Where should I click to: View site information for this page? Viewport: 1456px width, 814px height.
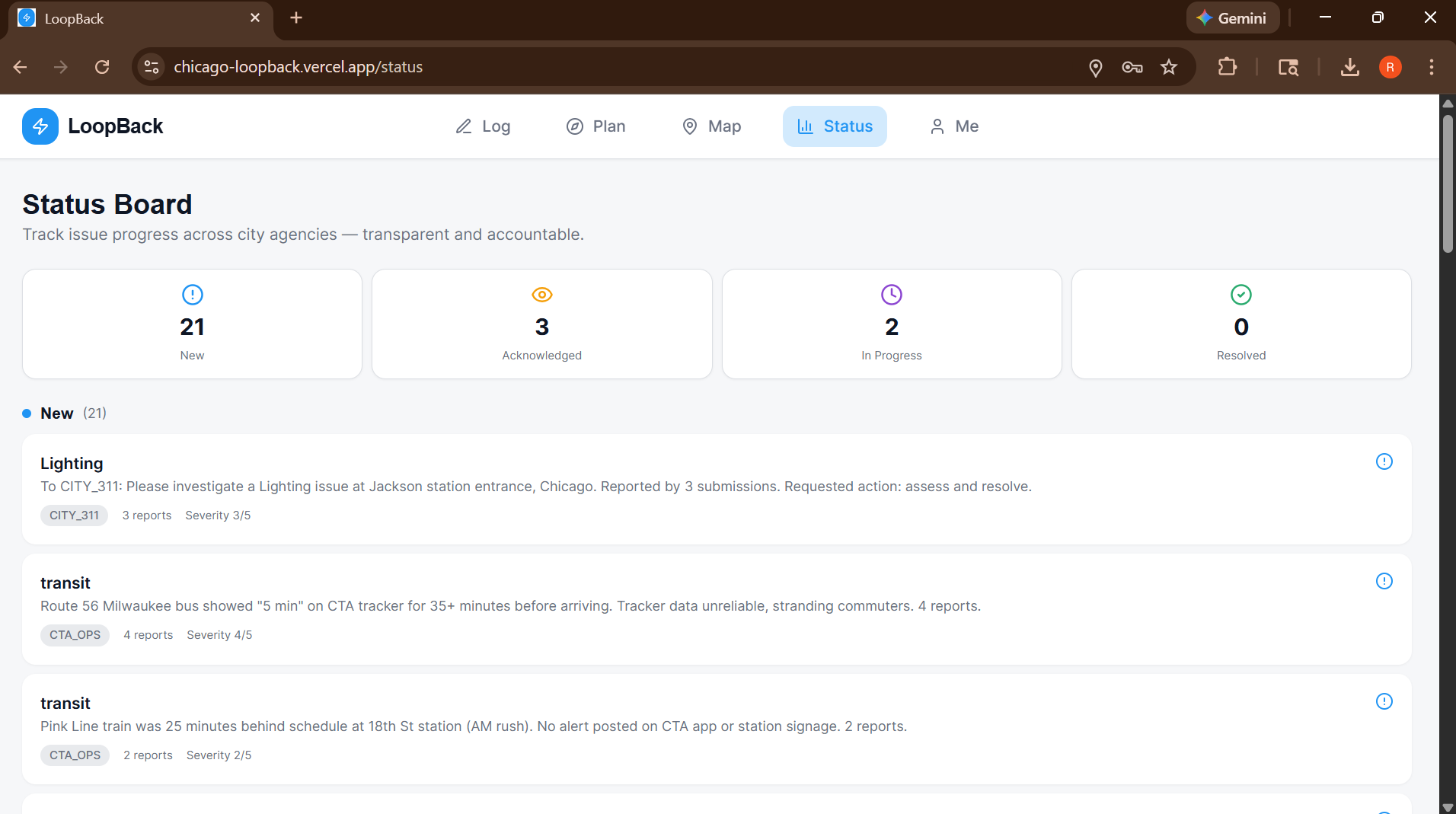point(152,67)
